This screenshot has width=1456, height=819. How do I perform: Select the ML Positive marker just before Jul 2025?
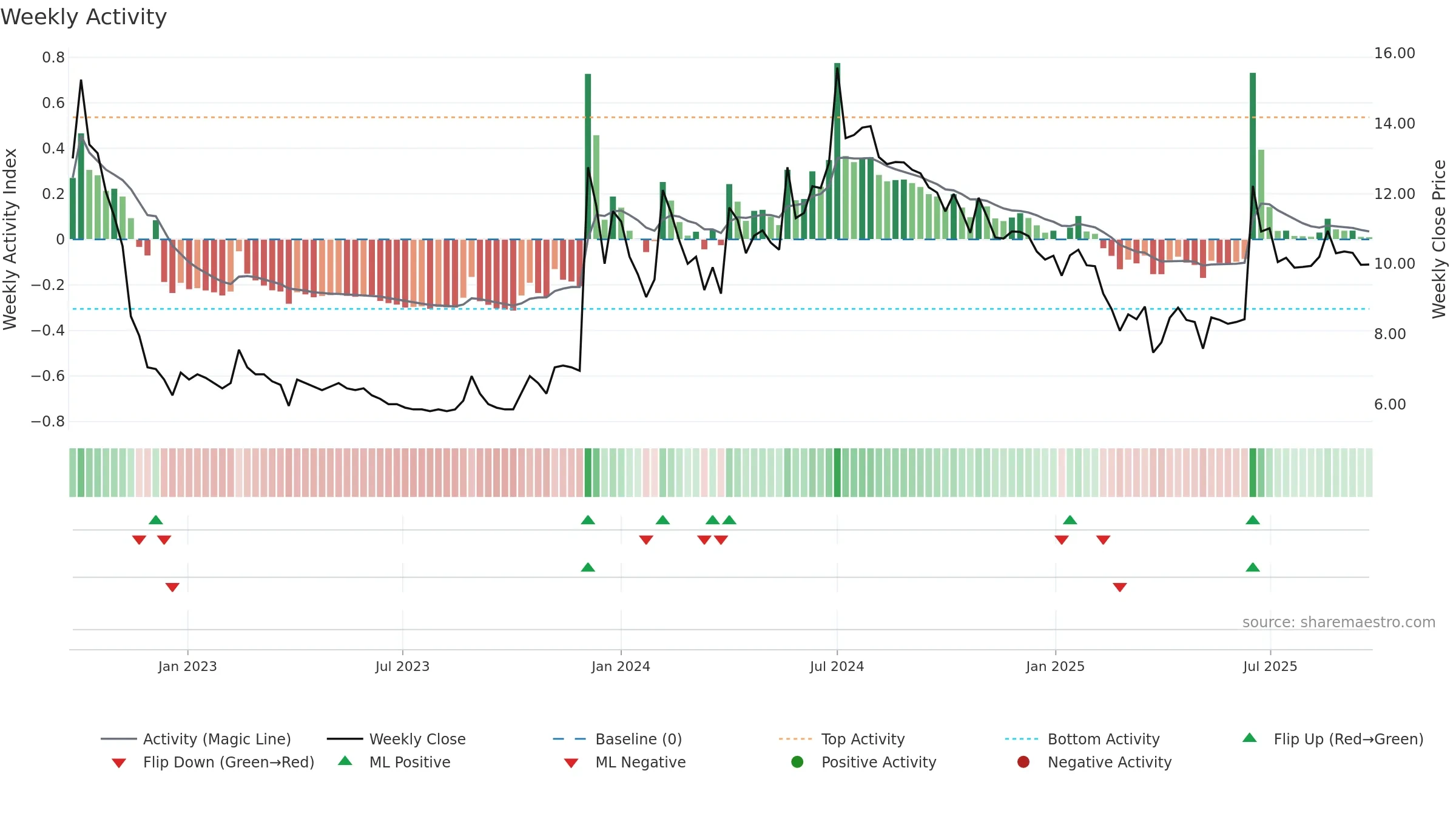click(x=1253, y=567)
